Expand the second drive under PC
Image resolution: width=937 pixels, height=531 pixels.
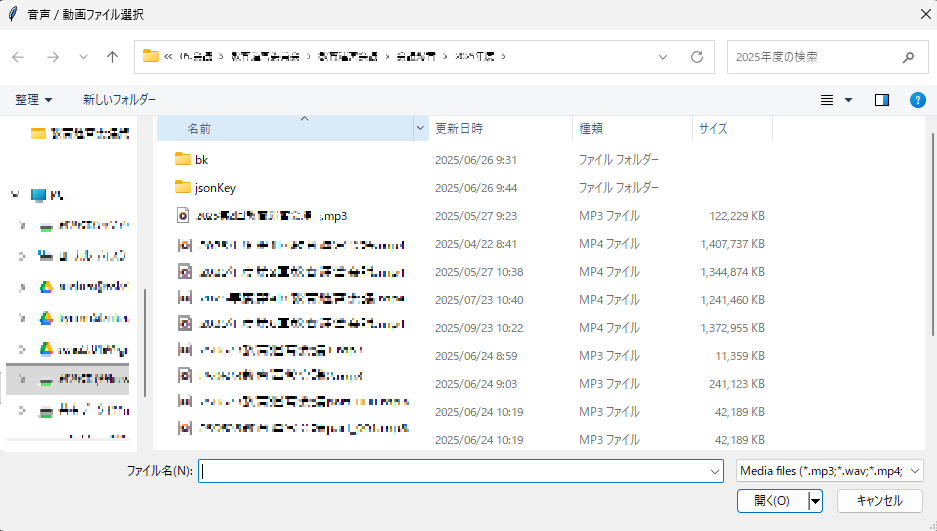[x=22, y=256]
